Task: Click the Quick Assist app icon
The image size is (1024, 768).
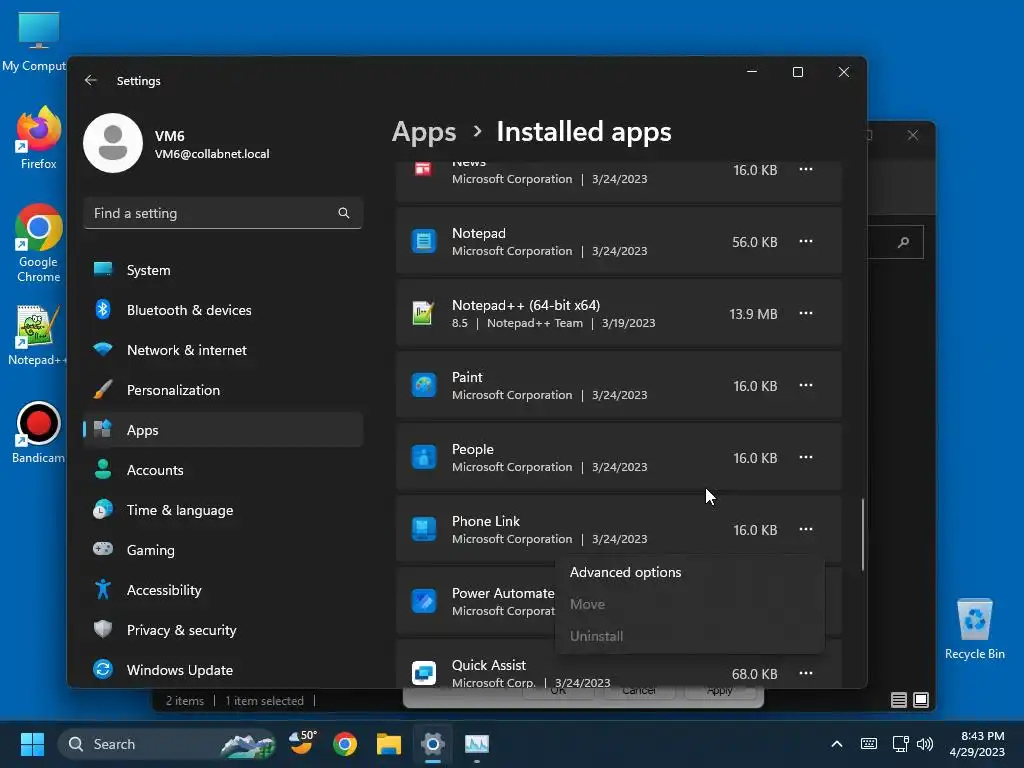Action: click(x=424, y=673)
